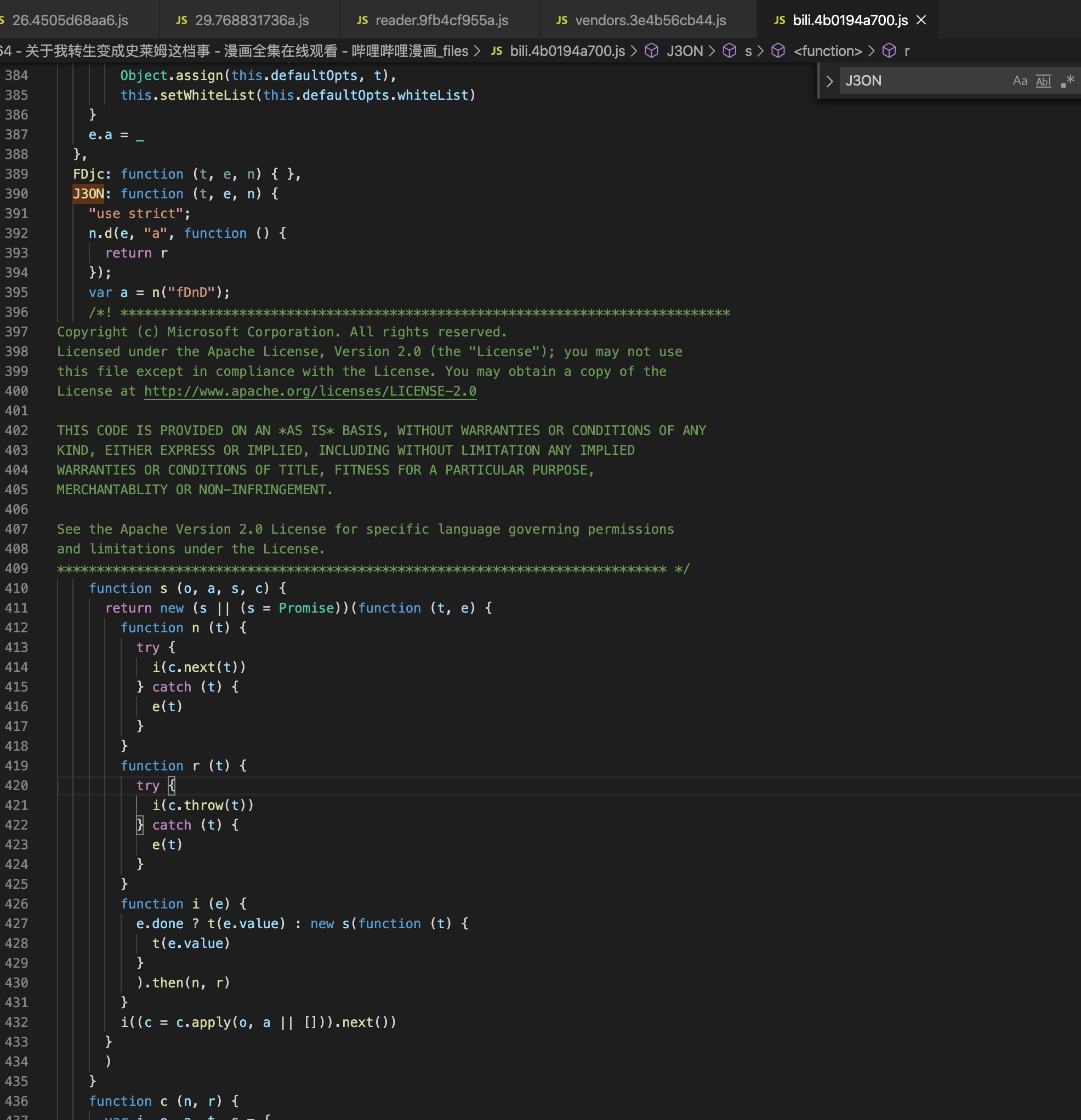Viewport: 1081px width, 1120px height.
Task: Switch to vendors.3e4b56cb44.js tab
Action: point(650,20)
